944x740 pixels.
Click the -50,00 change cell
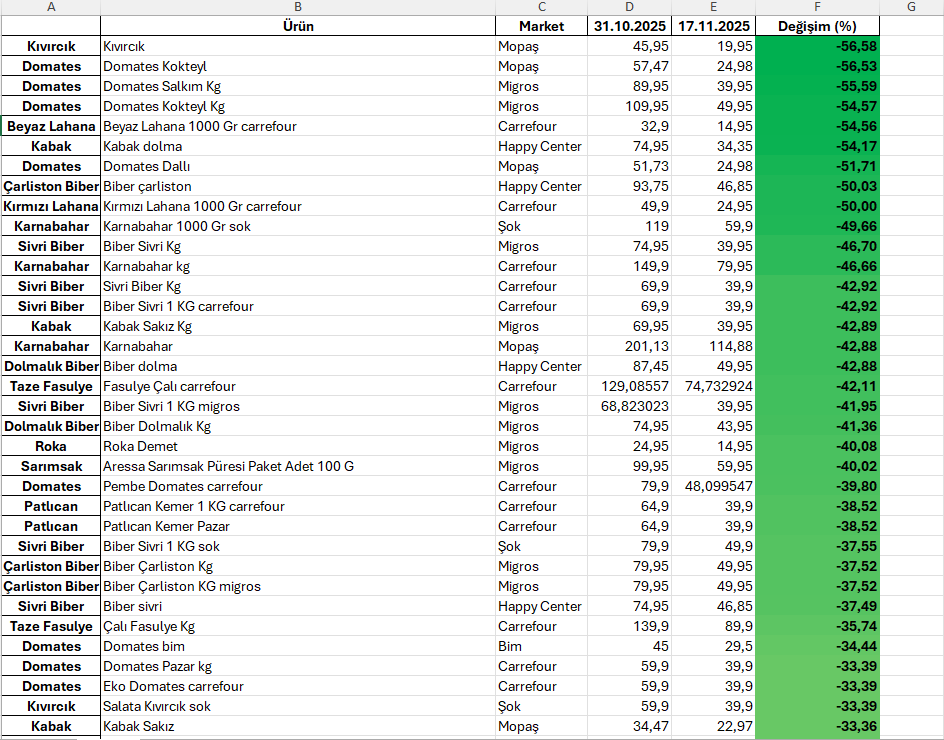click(818, 206)
